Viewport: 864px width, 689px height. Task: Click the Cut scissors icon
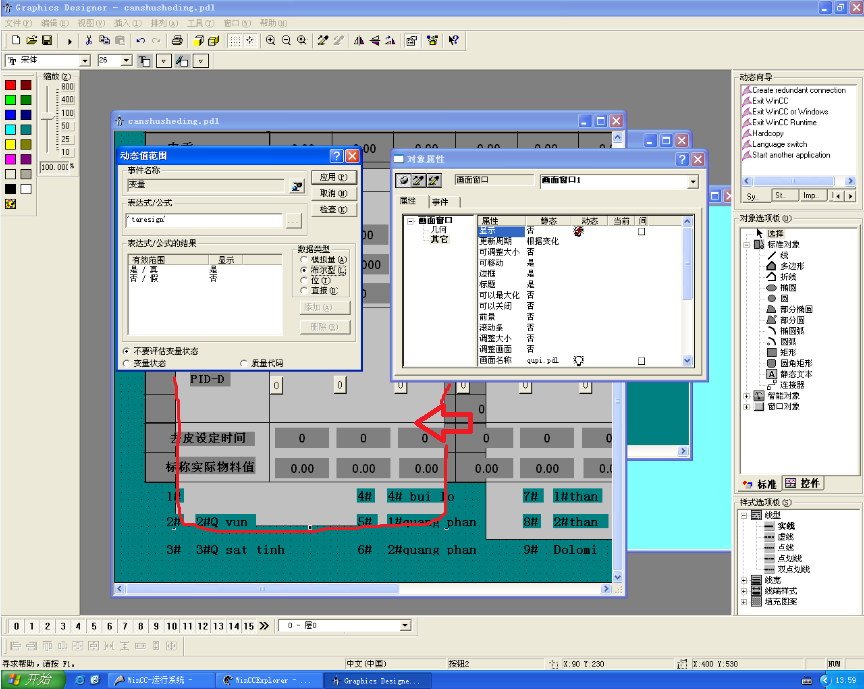(89, 41)
